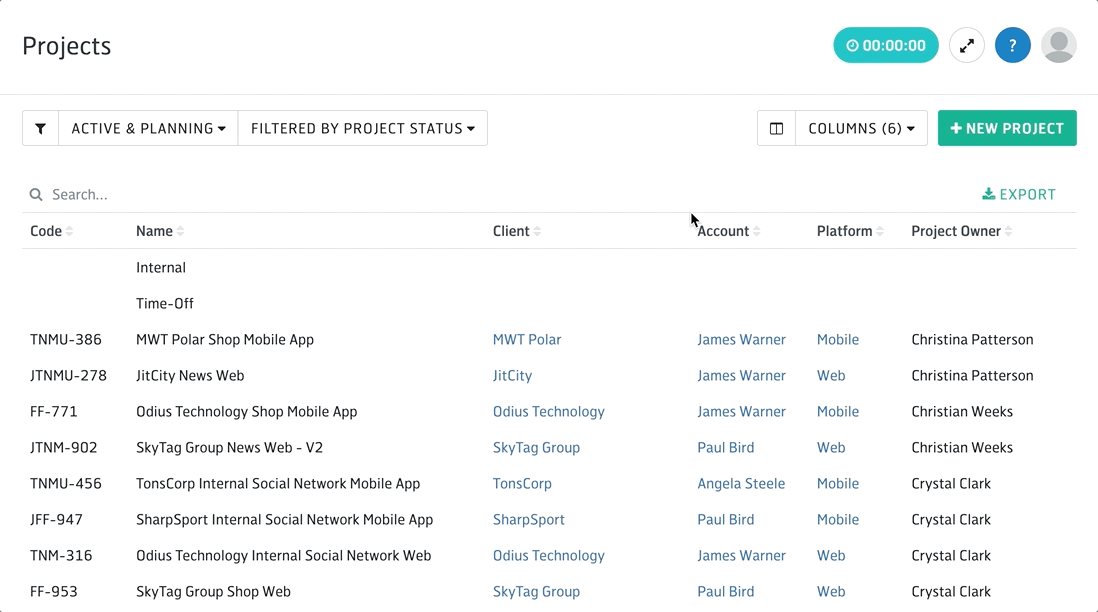The height and width of the screenshot is (612, 1098).
Task: Open Odius Technology client in FF-771 row
Action: (x=548, y=412)
